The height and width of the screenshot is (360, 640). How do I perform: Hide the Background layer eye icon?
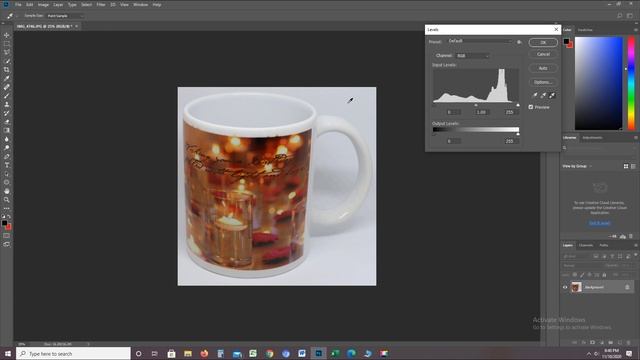[565, 287]
